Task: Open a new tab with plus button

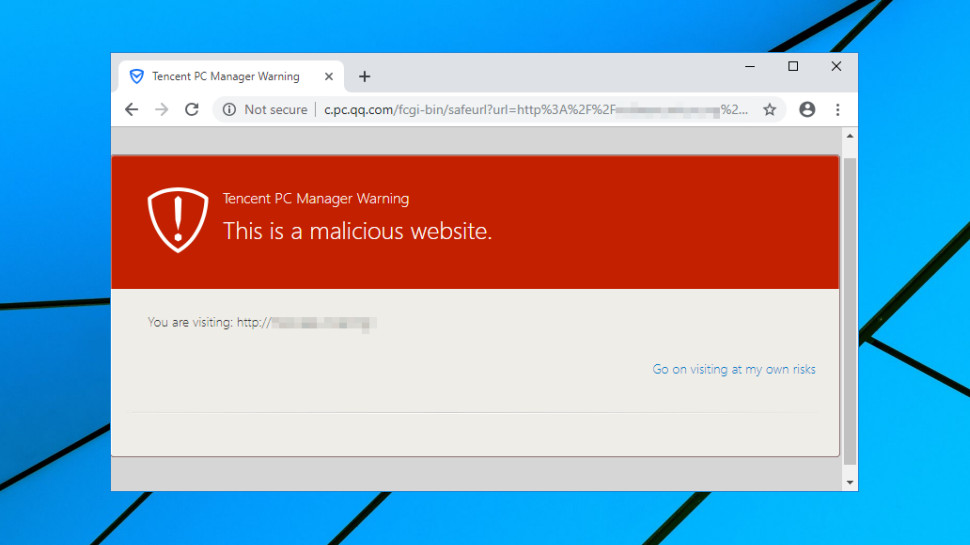Action: [x=364, y=77]
